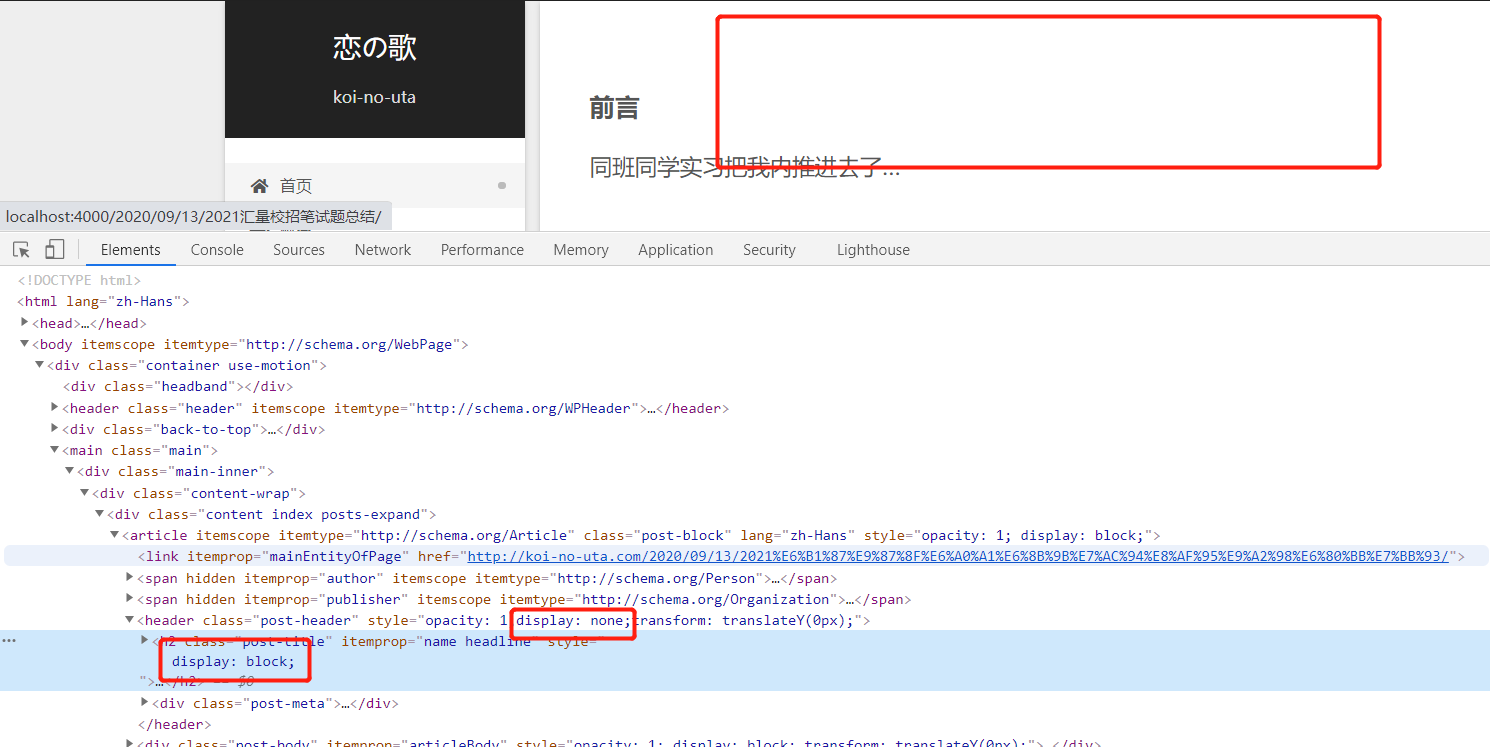Viewport: 1490px width, 747px height.
Task: Open the Console tab
Action: click(217, 250)
